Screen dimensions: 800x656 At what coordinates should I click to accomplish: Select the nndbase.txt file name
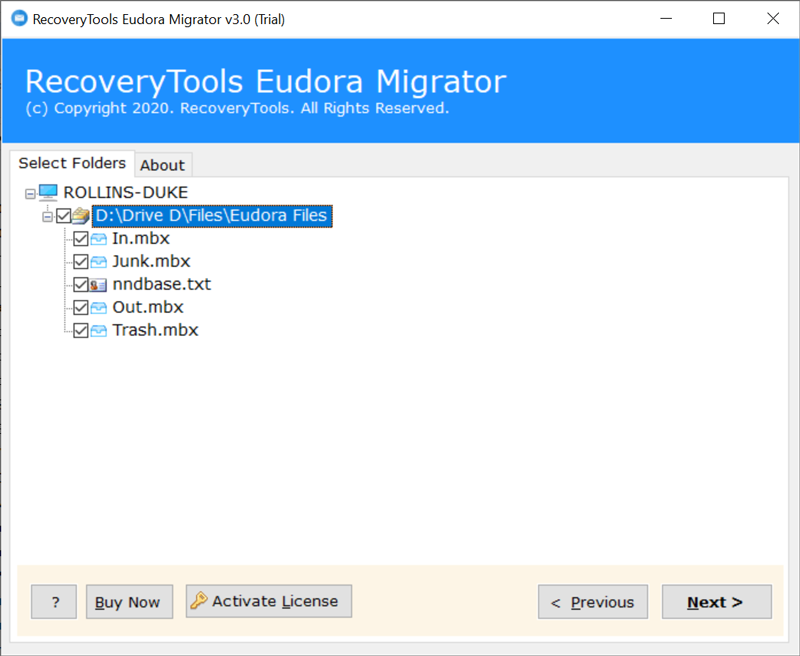tap(161, 284)
